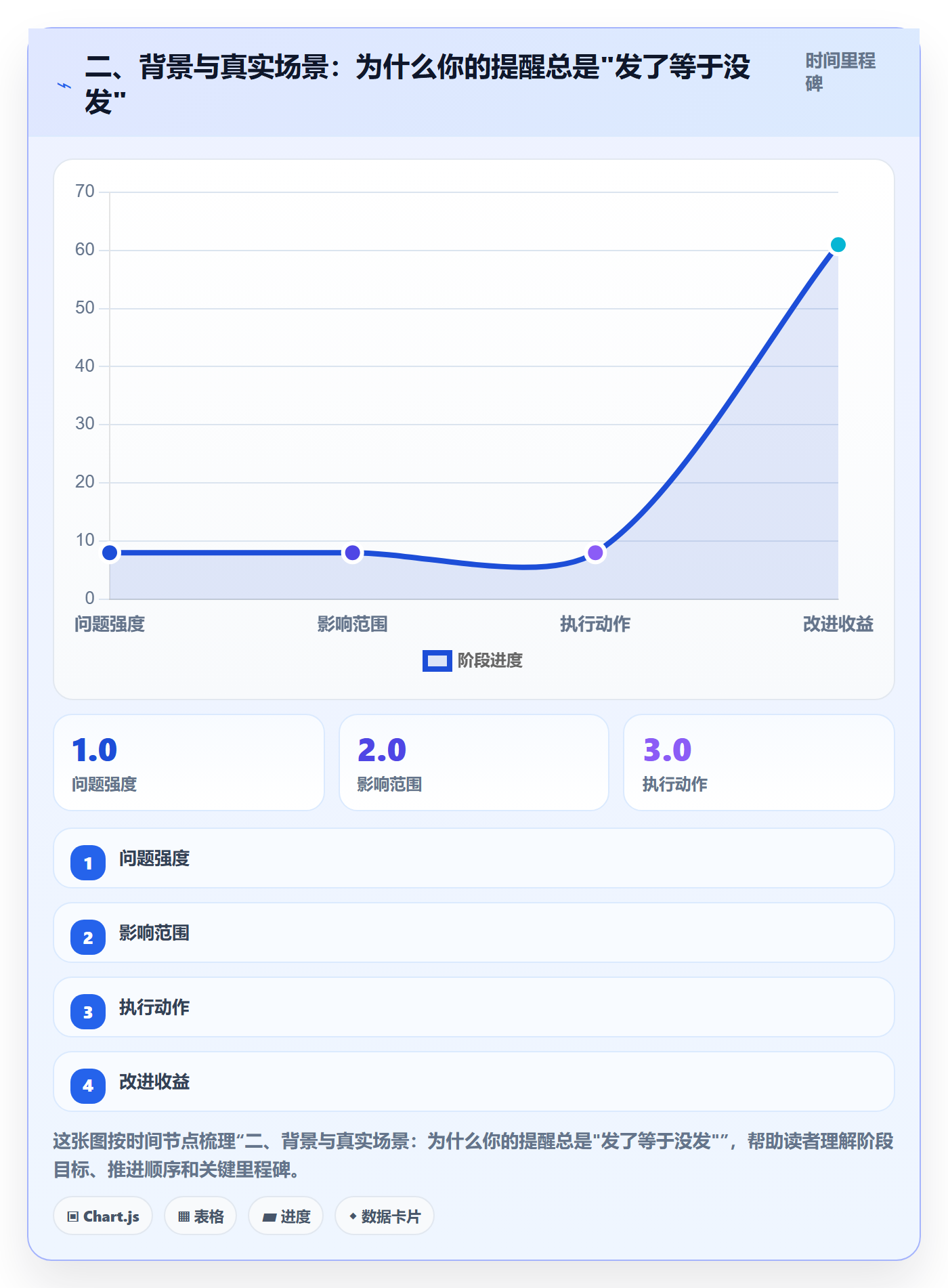Viewport: 948px width, 1288px height.
Task: Click the purple chart data point above 执行动作
Action: pyautogui.click(x=595, y=553)
